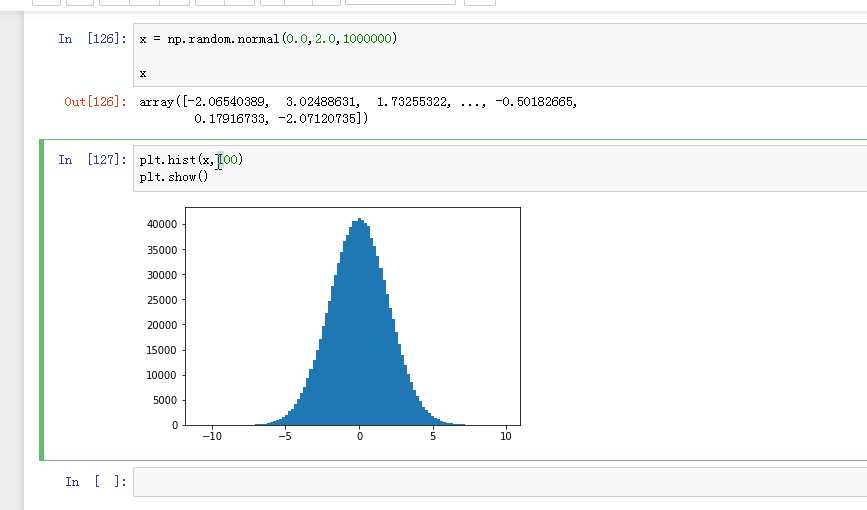This screenshot has width=867, height=510.
Task: Click the 40000 y-axis tick label
Action: pyautogui.click(x=162, y=224)
